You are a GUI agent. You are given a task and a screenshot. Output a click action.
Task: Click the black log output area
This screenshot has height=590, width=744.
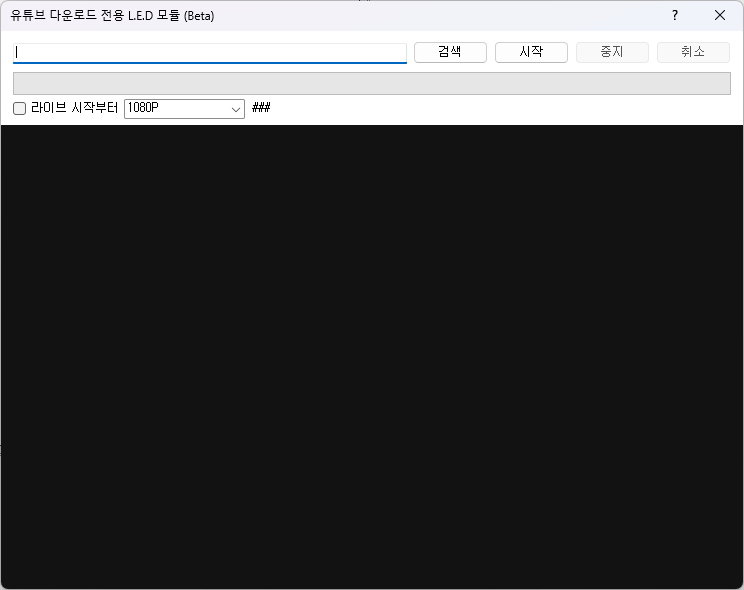tap(372, 357)
